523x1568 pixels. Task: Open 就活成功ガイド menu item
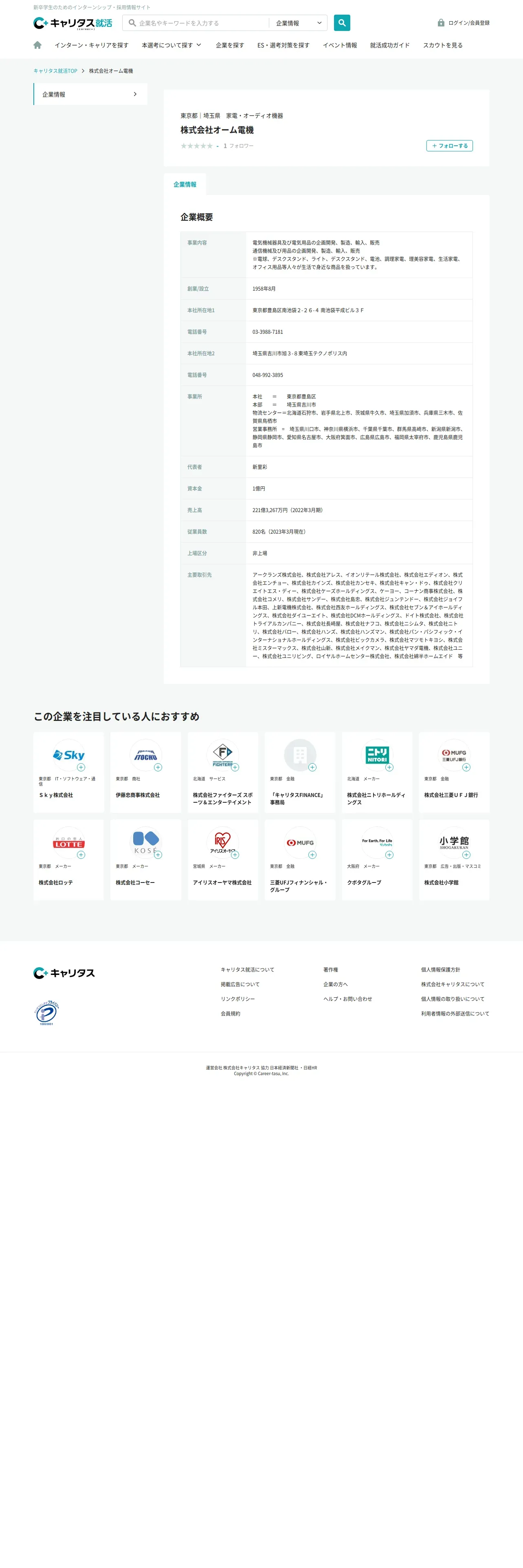pyautogui.click(x=390, y=45)
